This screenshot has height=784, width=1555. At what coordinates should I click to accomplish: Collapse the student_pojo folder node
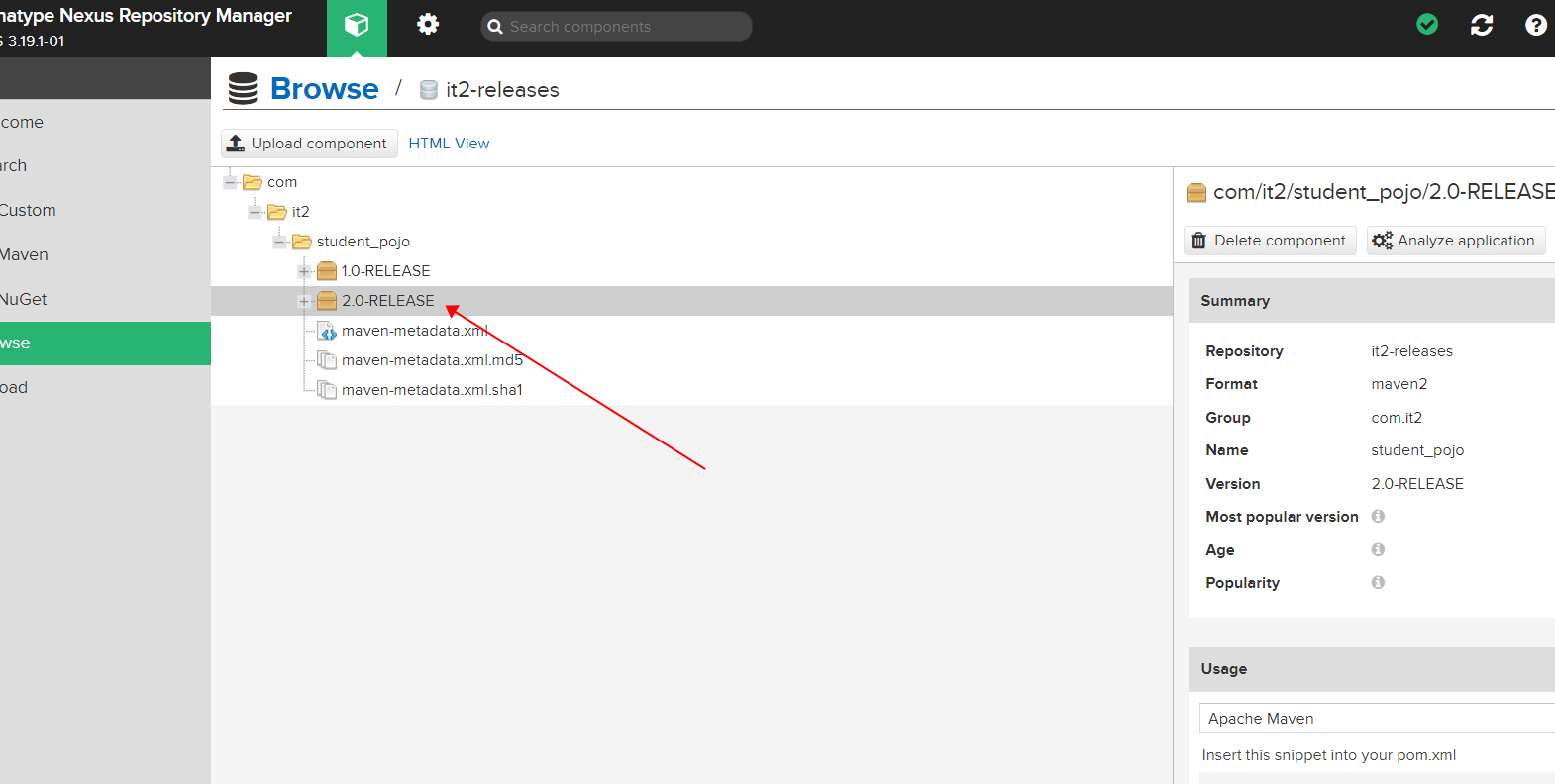[x=279, y=242]
